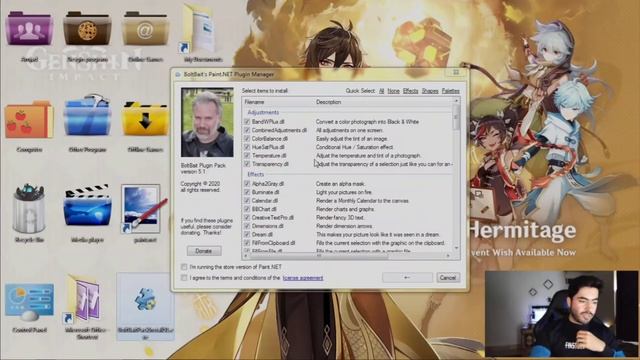This screenshot has width=640, height=360.
Task: Uncheck the FillFromClipboard.dll checkbox
Action: (247, 243)
